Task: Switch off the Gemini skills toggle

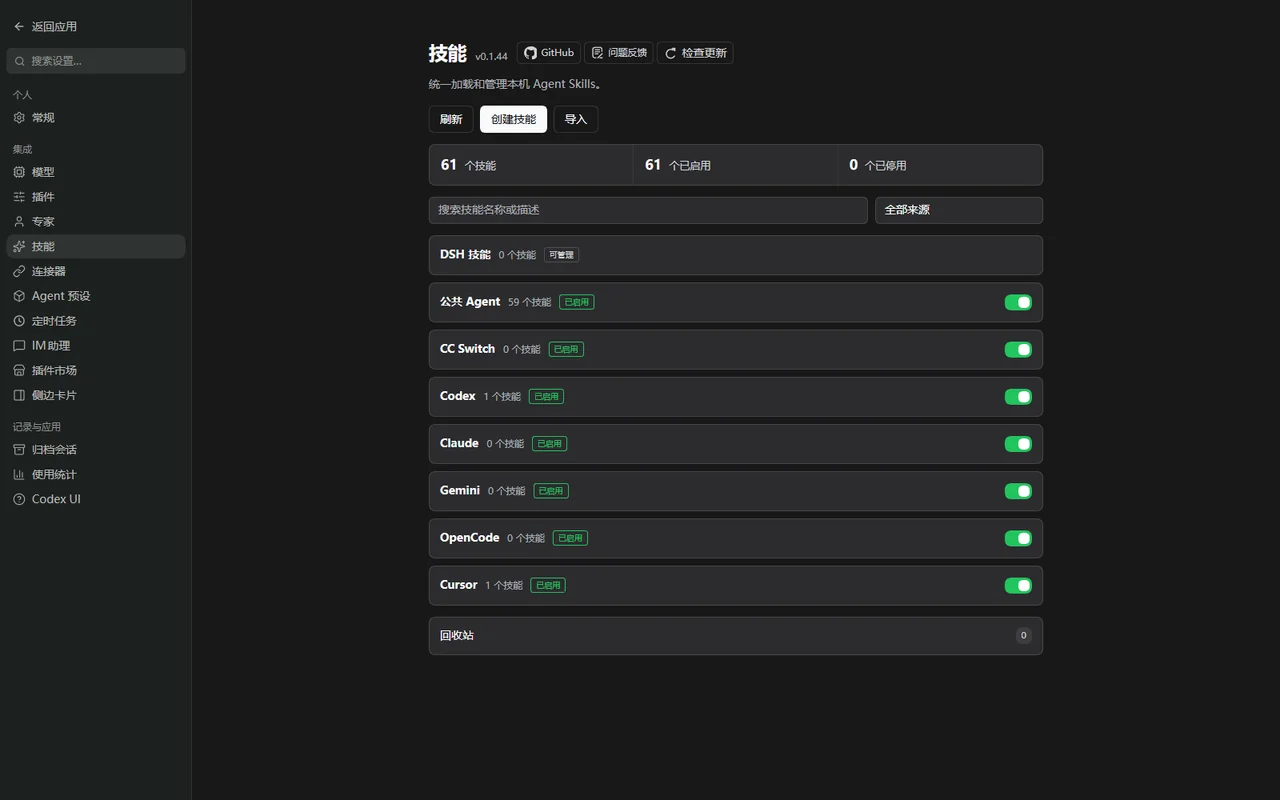Action: click(1018, 491)
